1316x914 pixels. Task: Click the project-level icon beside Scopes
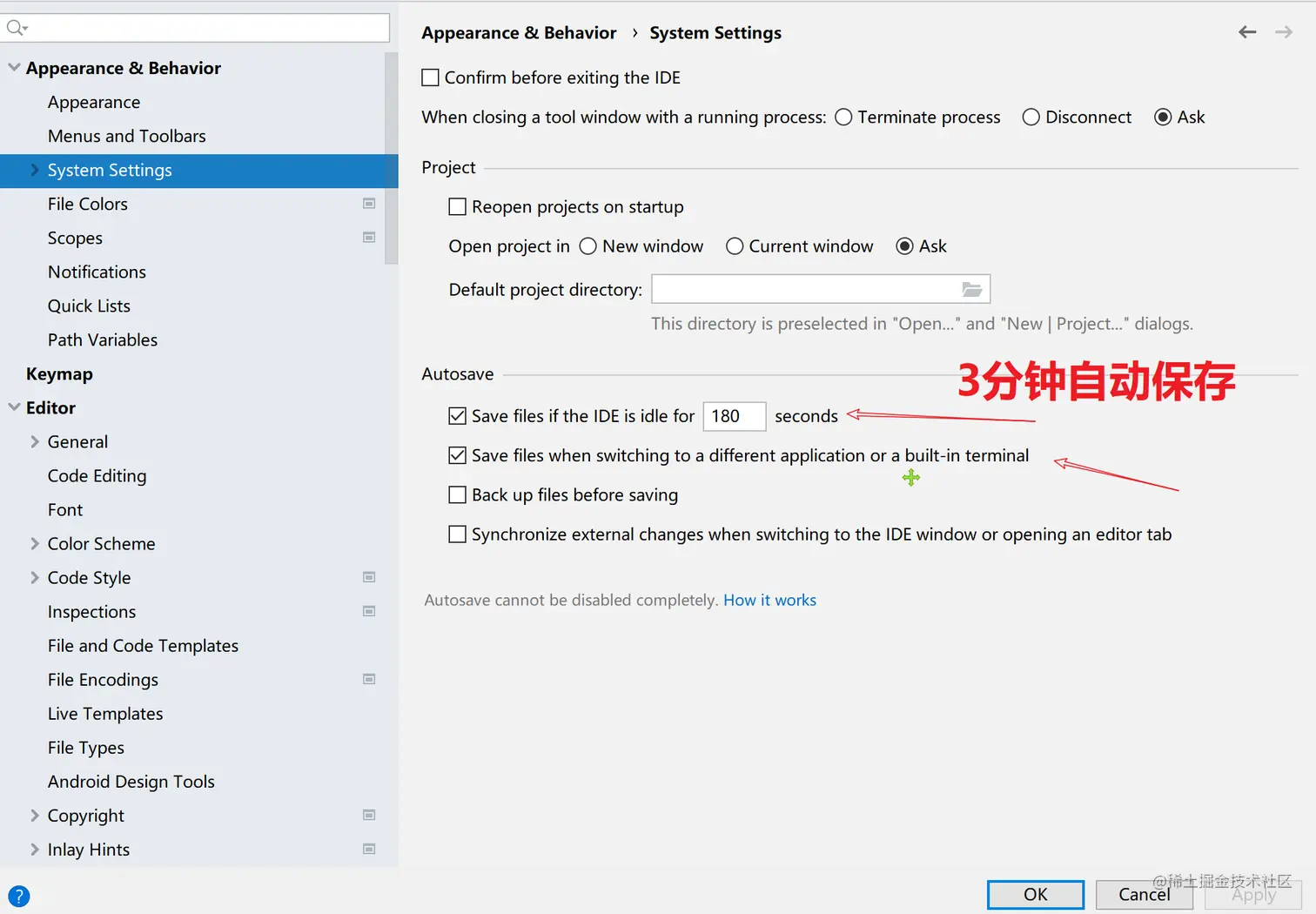[x=369, y=238]
